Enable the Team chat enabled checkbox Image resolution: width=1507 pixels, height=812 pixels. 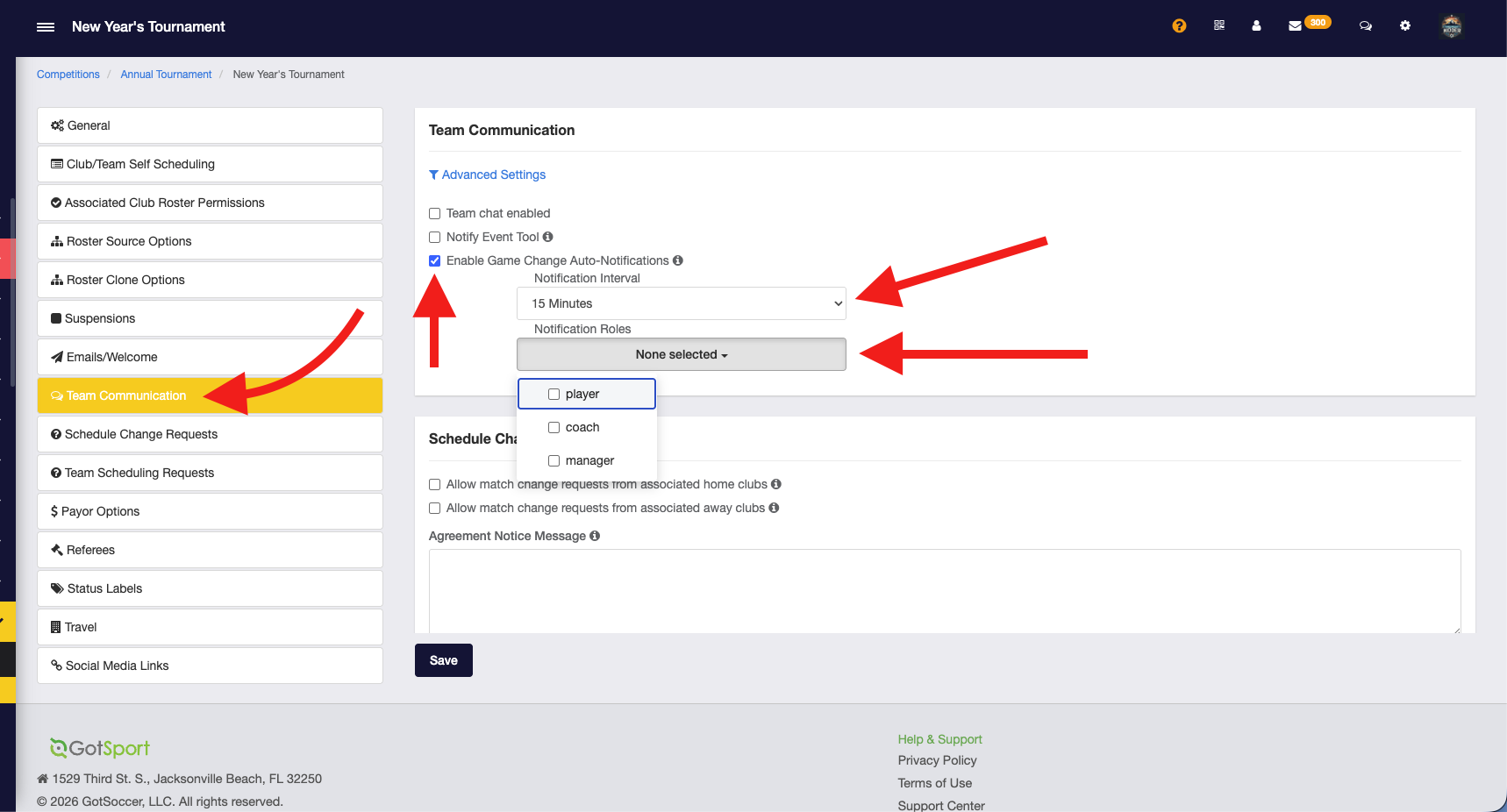pos(435,214)
